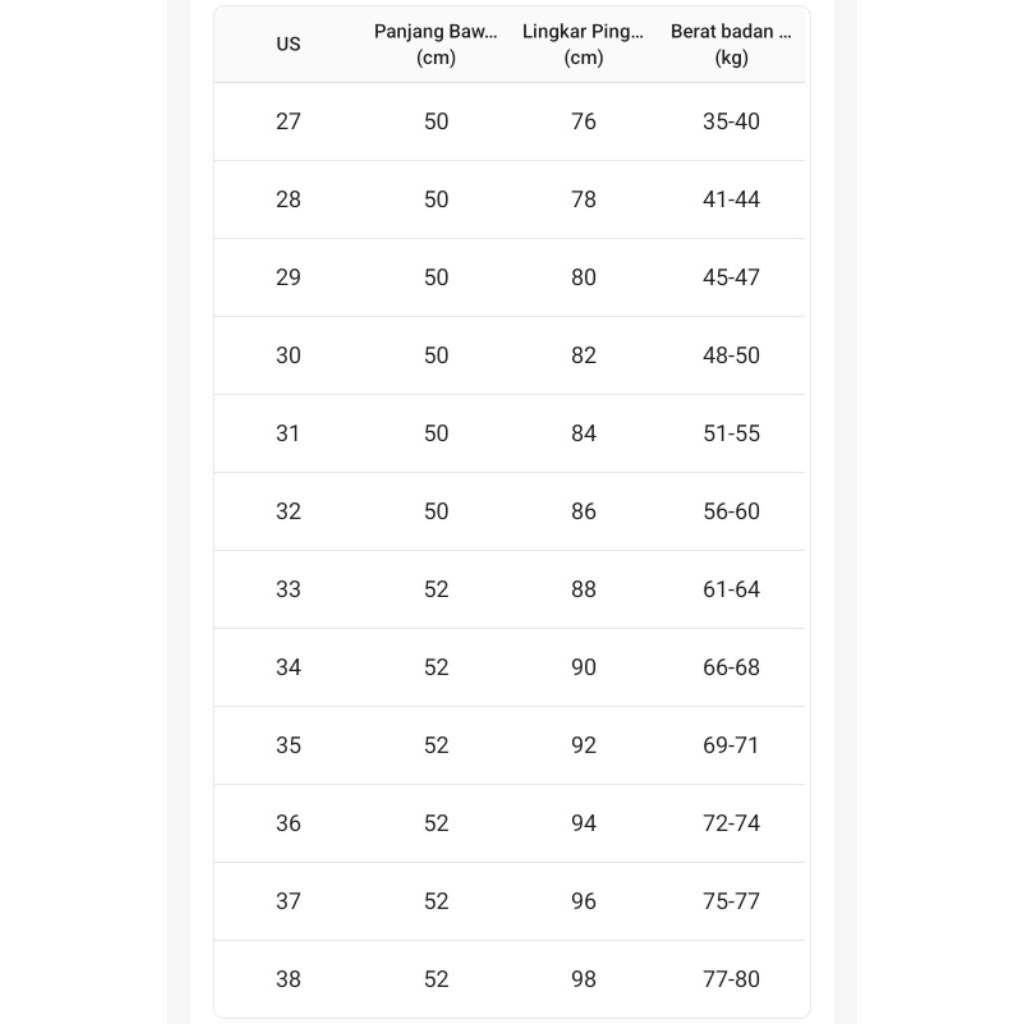
Task: Click the 61-64 weight range cell
Action: click(x=731, y=589)
